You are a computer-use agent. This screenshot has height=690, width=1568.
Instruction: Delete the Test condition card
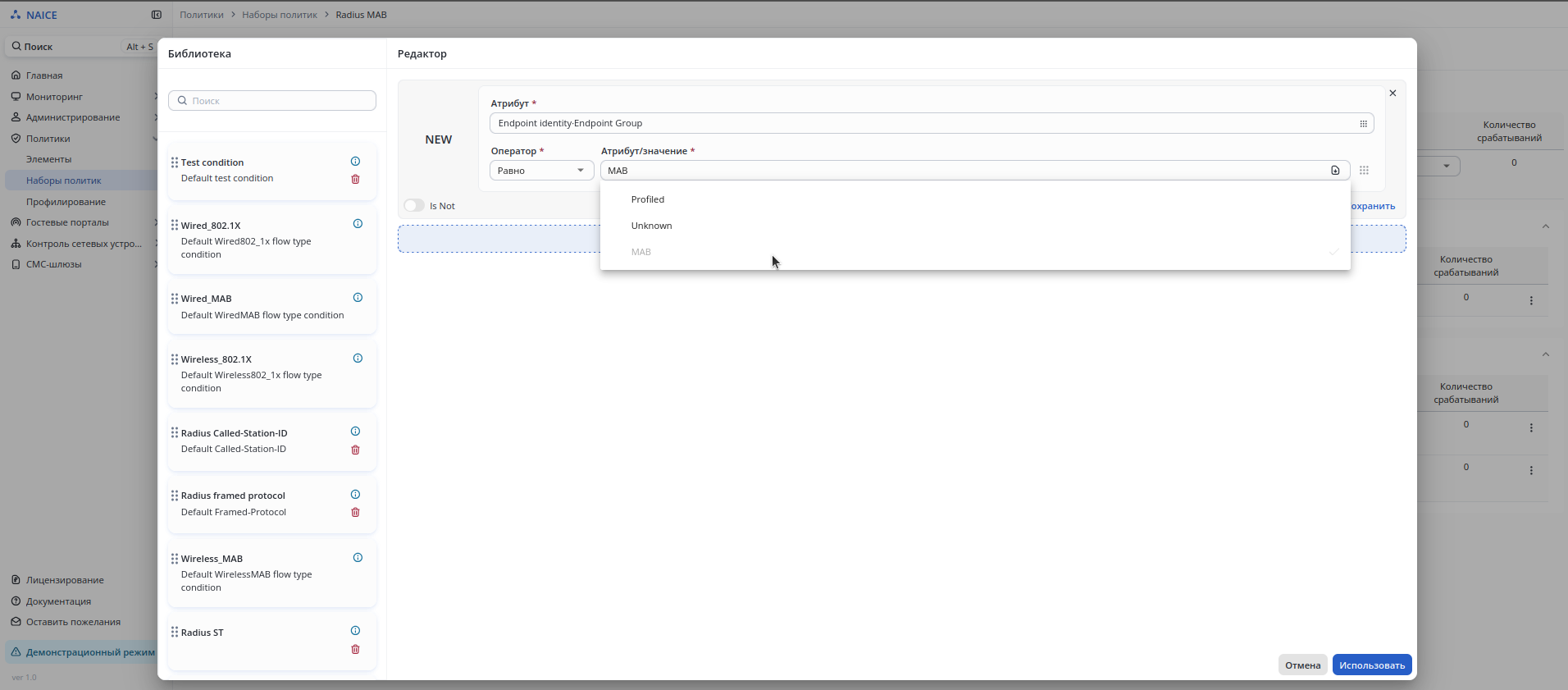[355, 179]
